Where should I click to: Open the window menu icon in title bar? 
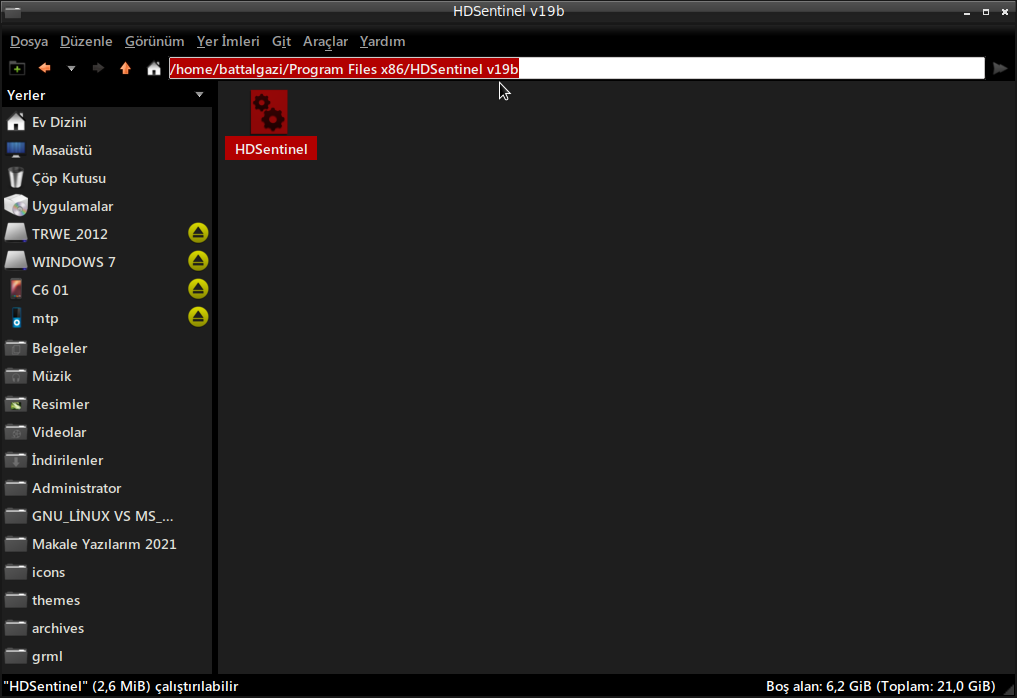tap(12, 12)
